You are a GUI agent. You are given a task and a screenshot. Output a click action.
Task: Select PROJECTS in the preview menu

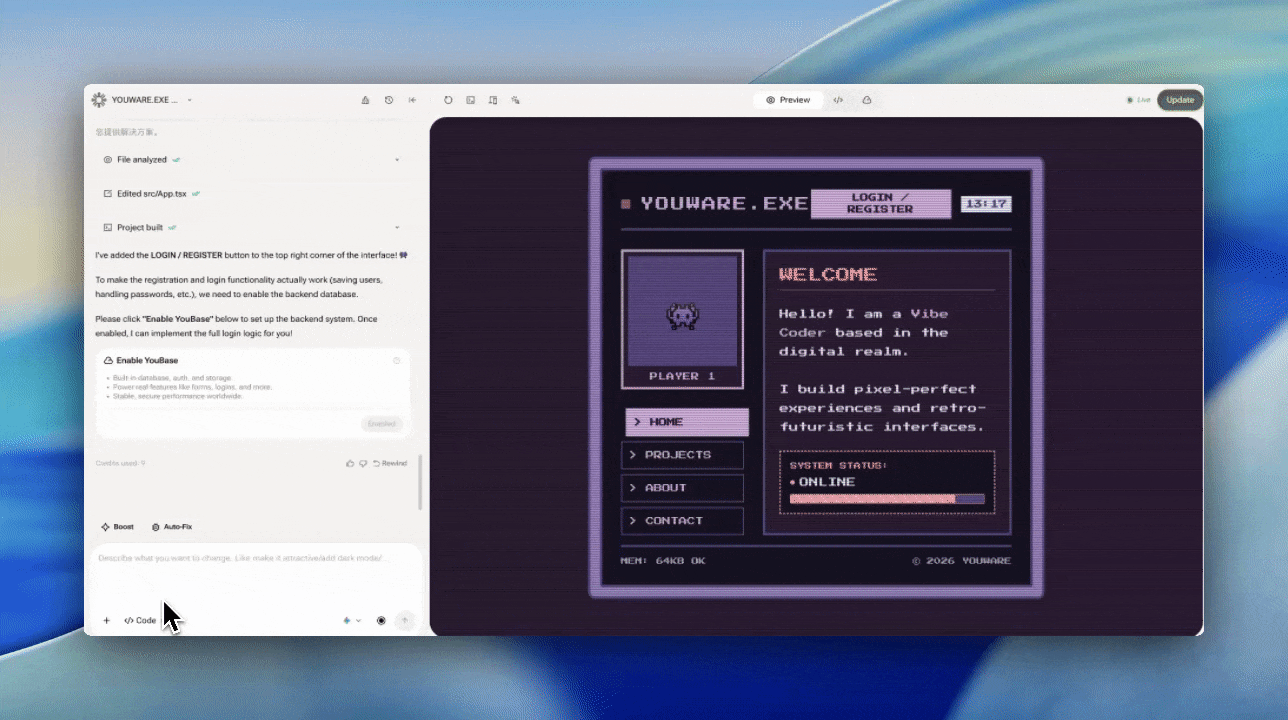click(682, 455)
